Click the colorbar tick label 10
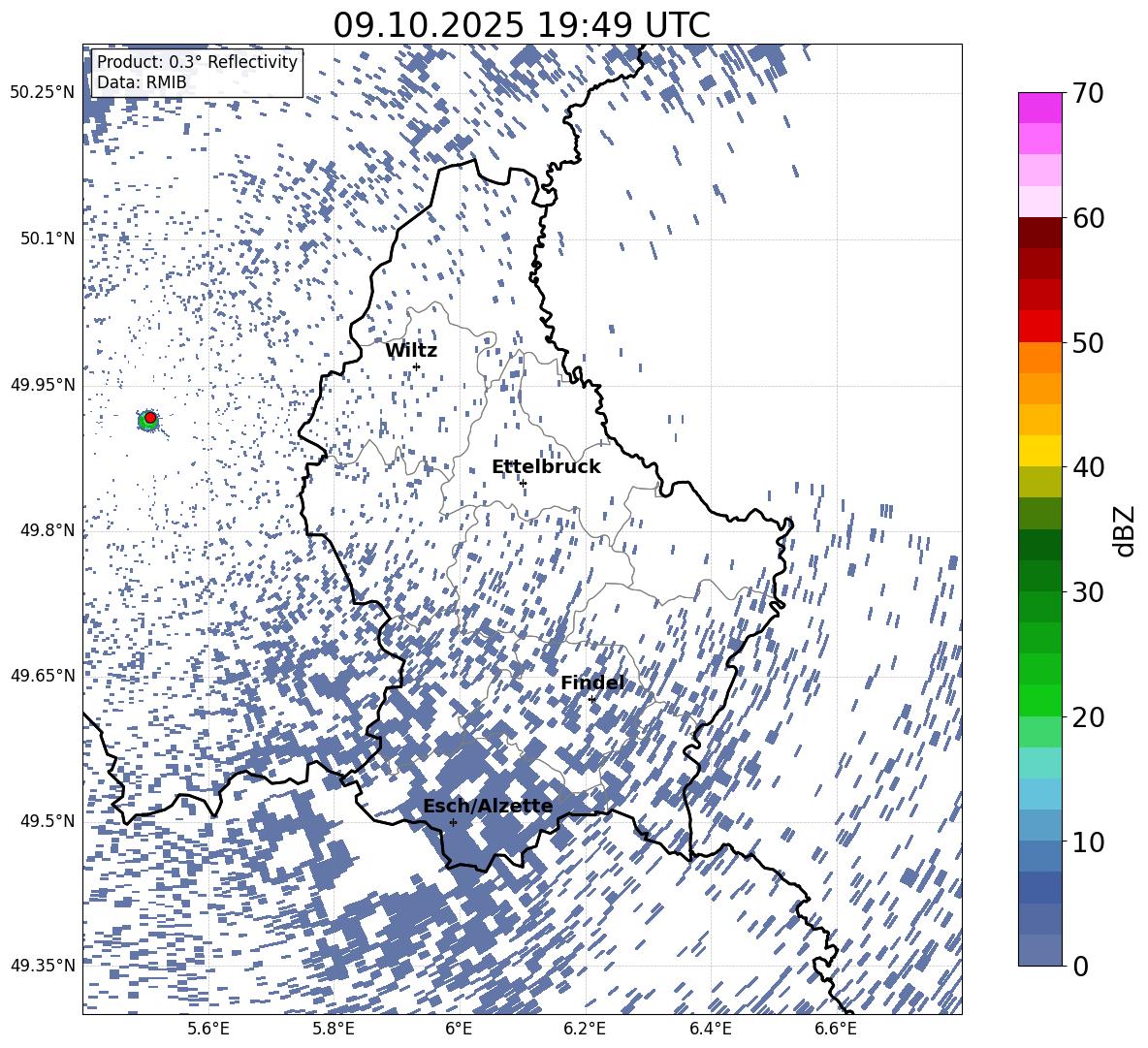1148x1048 pixels. click(x=1088, y=842)
